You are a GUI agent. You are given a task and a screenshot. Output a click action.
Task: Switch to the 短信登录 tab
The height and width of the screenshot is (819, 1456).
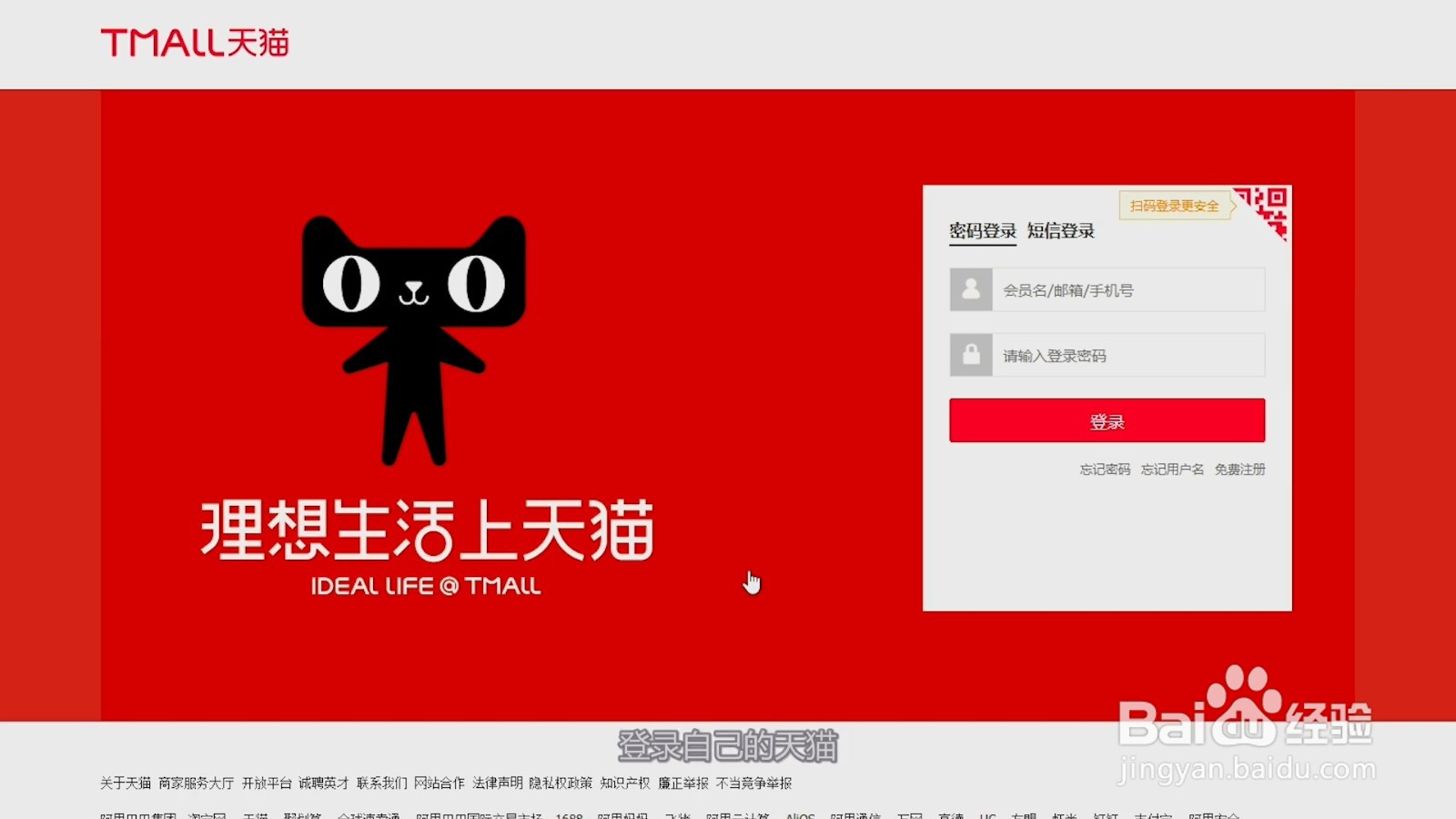(1061, 230)
